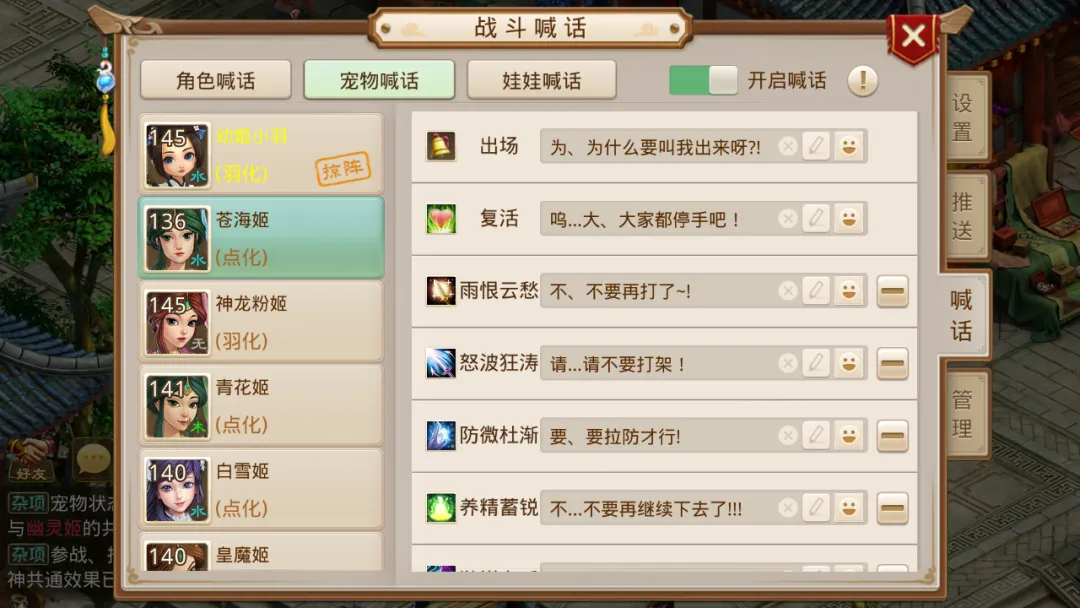Image resolution: width=1080 pixels, height=608 pixels.
Task: Click the emoji icon for 出场 shout
Action: point(849,146)
